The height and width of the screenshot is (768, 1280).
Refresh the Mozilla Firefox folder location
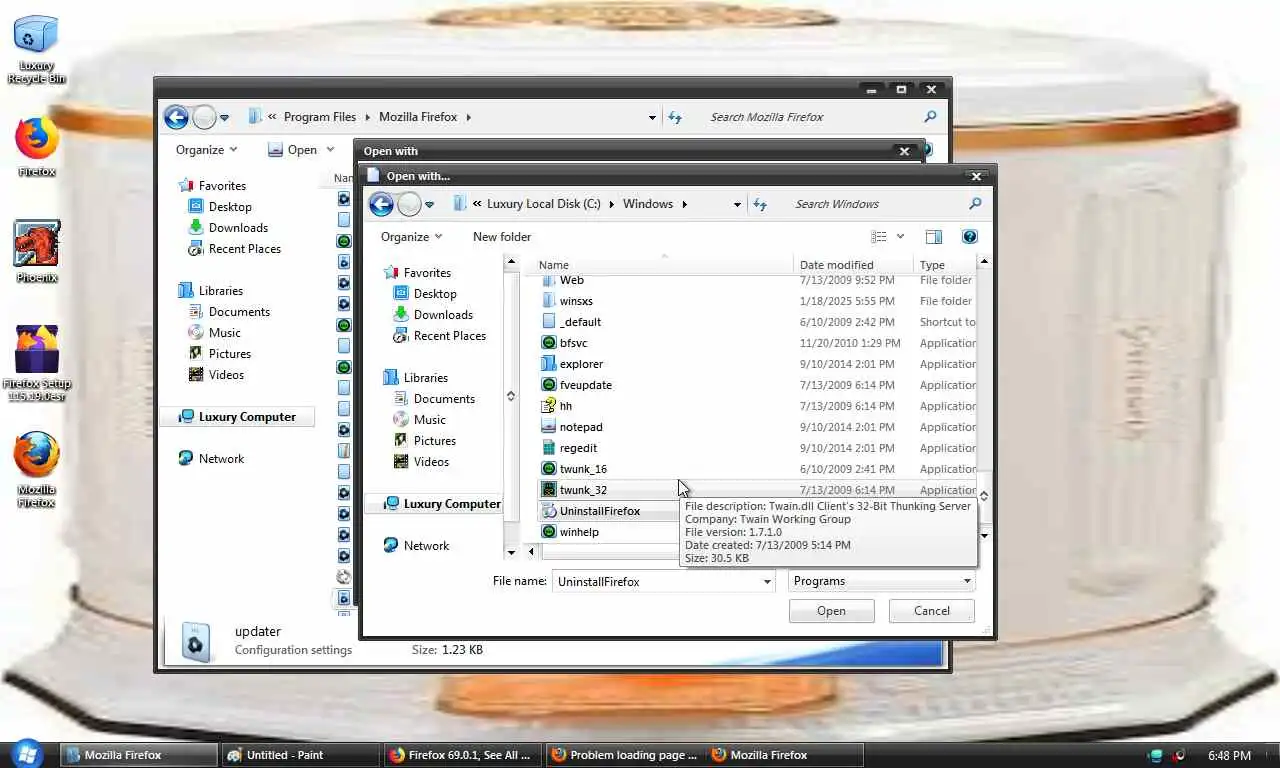[x=675, y=117]
